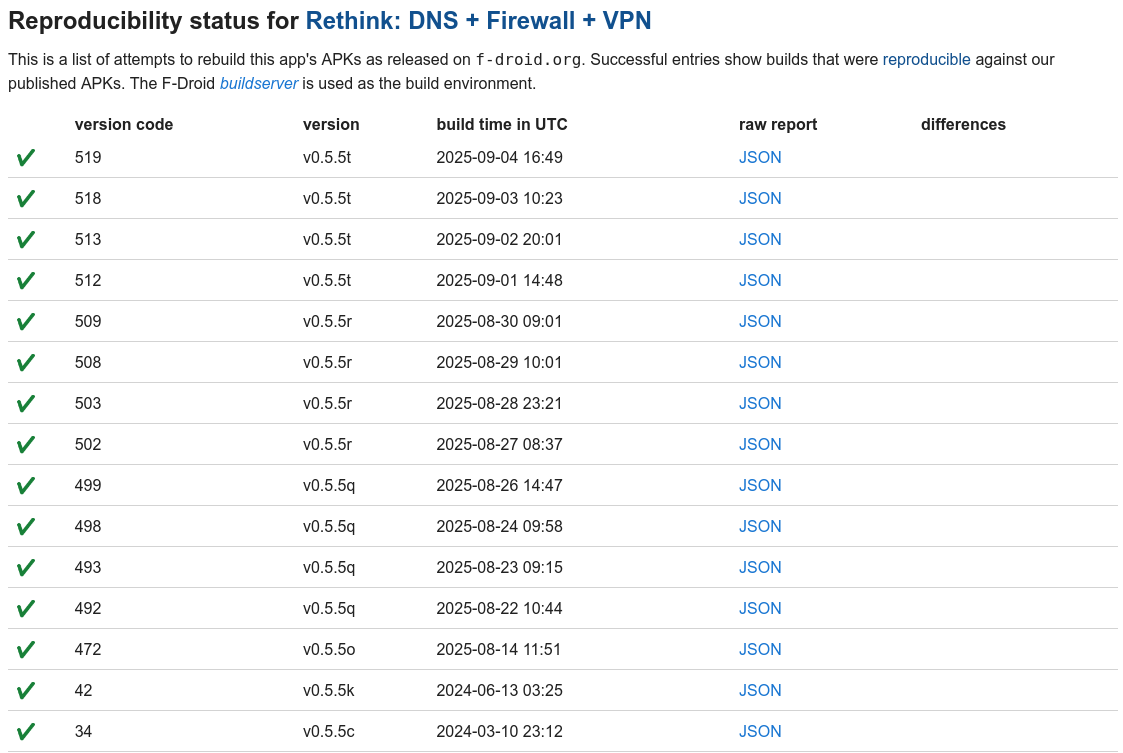
Task: View JSON report for version code 512
Action: [760, 281]
